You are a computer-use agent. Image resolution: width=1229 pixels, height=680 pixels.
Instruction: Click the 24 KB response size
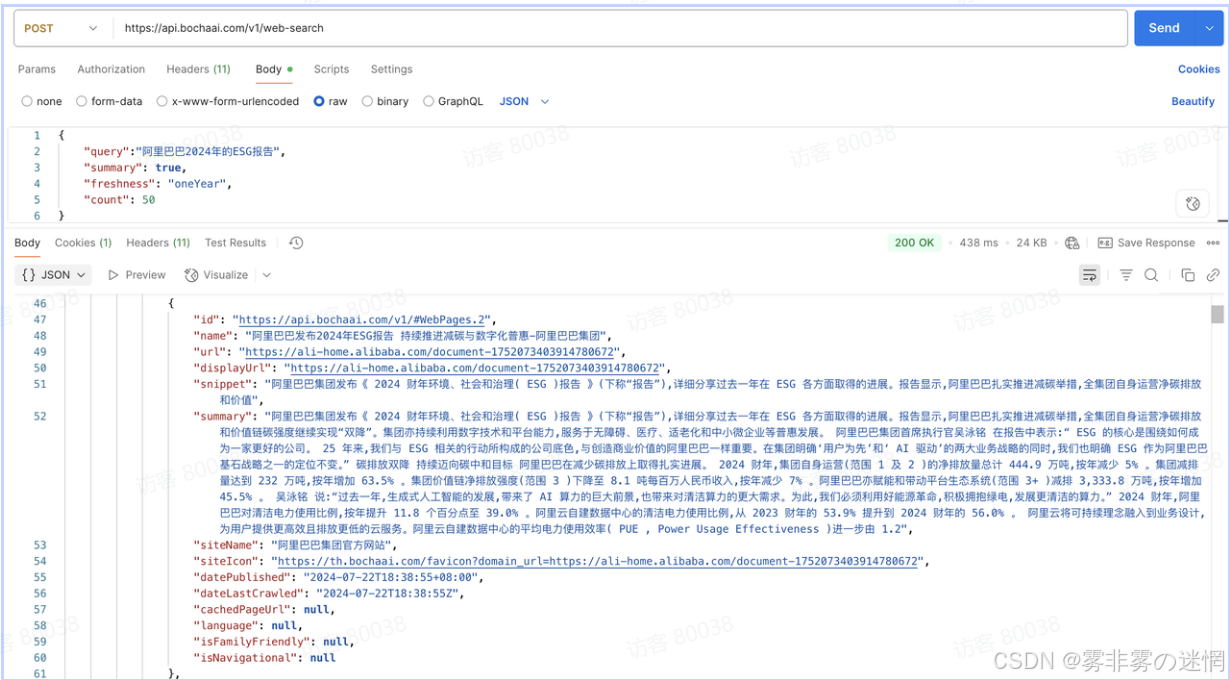(x=1031, y=243)
